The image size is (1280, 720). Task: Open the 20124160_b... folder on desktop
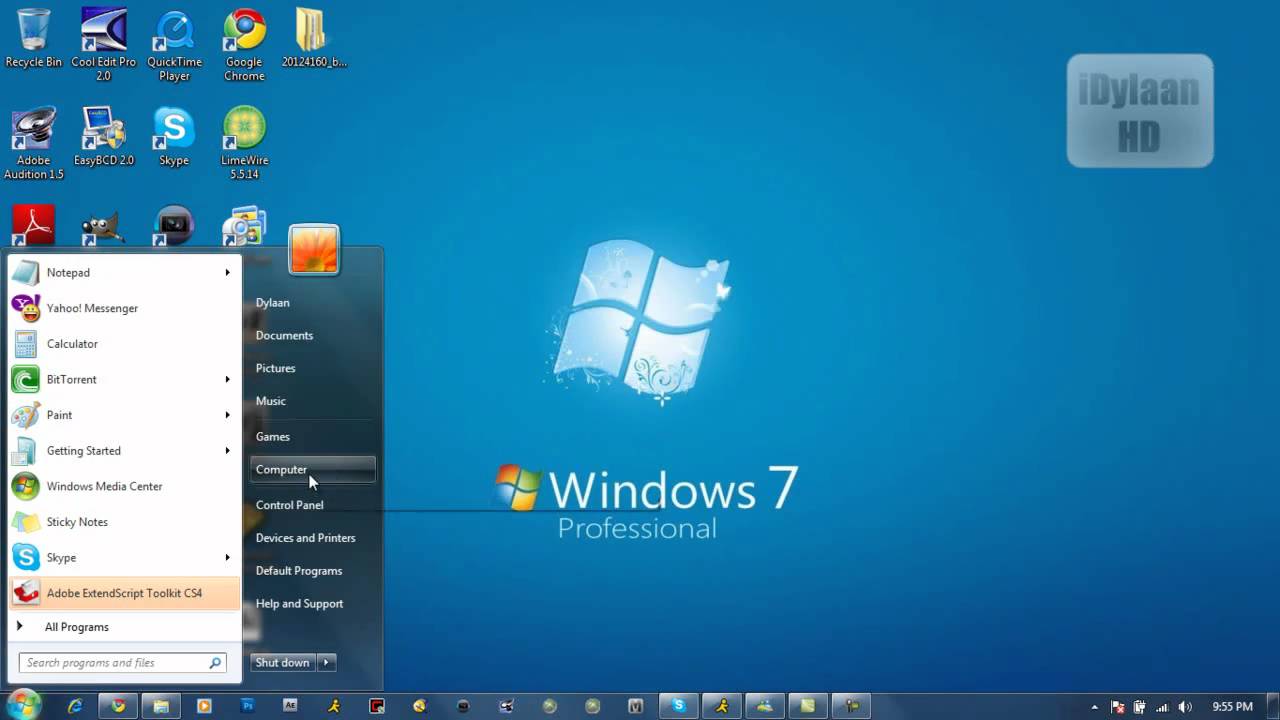click(314, 38)
